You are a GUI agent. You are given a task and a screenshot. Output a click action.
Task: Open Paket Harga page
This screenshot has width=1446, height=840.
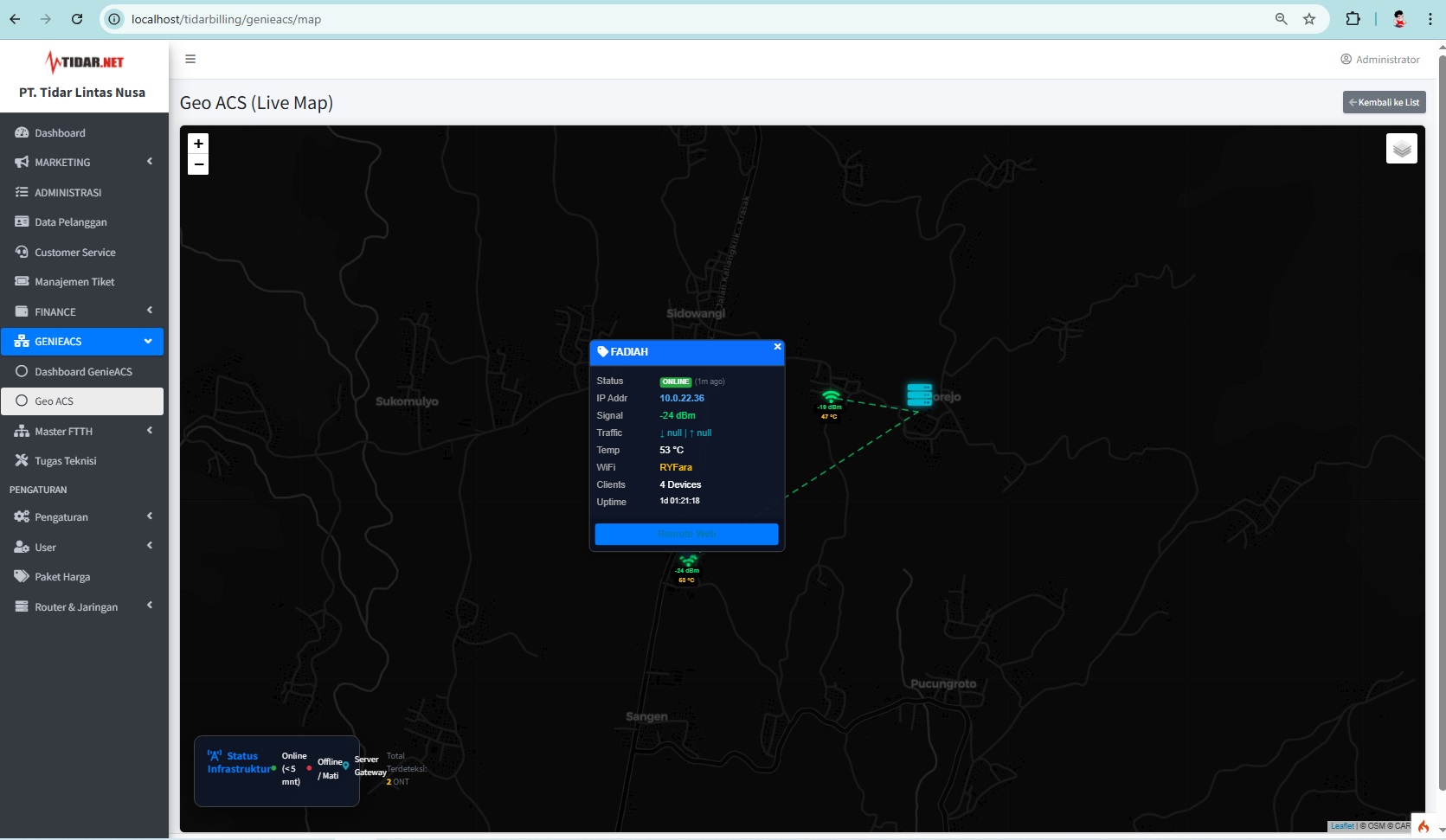[x=84, y=577]
